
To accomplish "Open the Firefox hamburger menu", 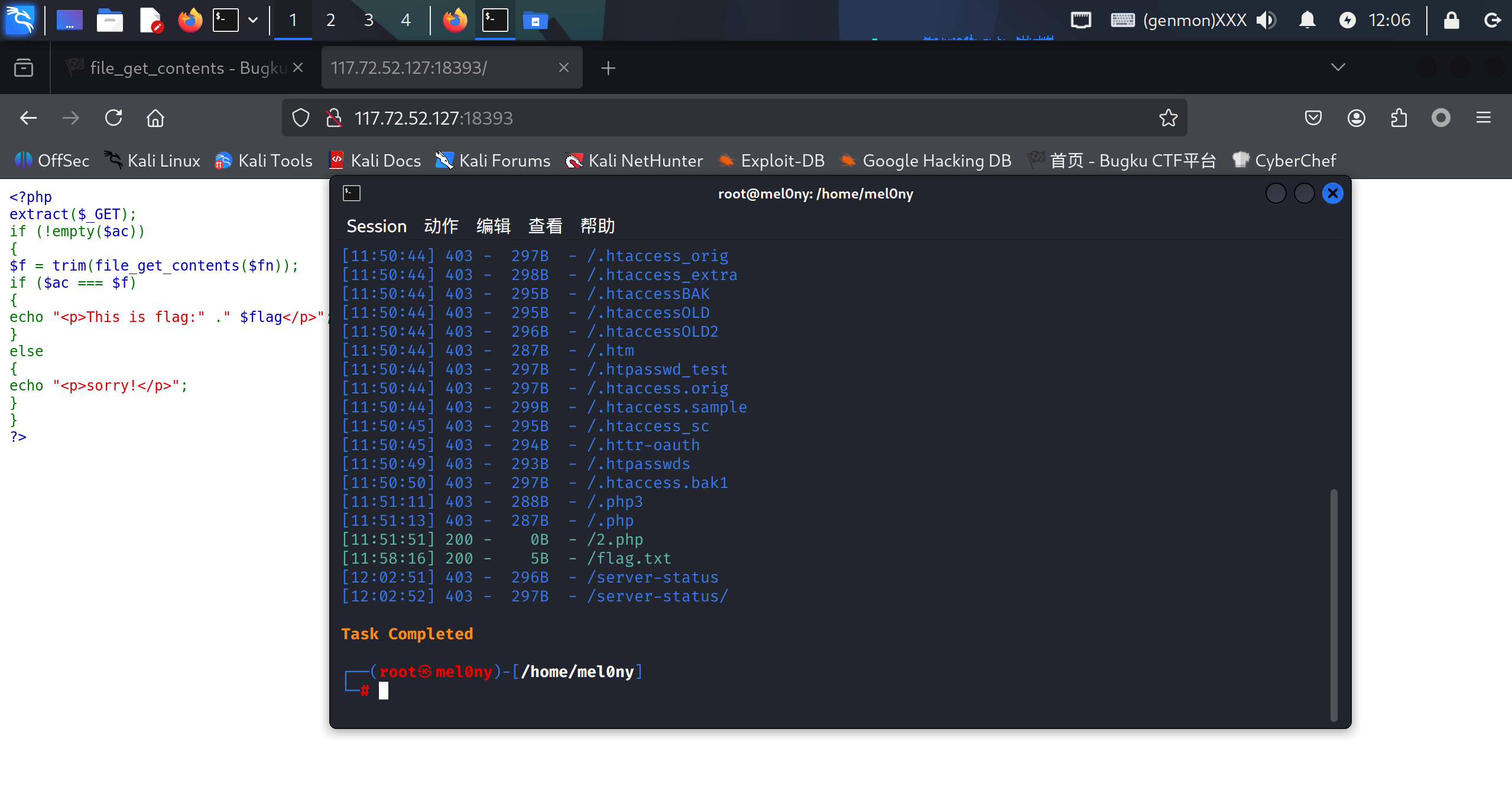I will (1485, 118).
